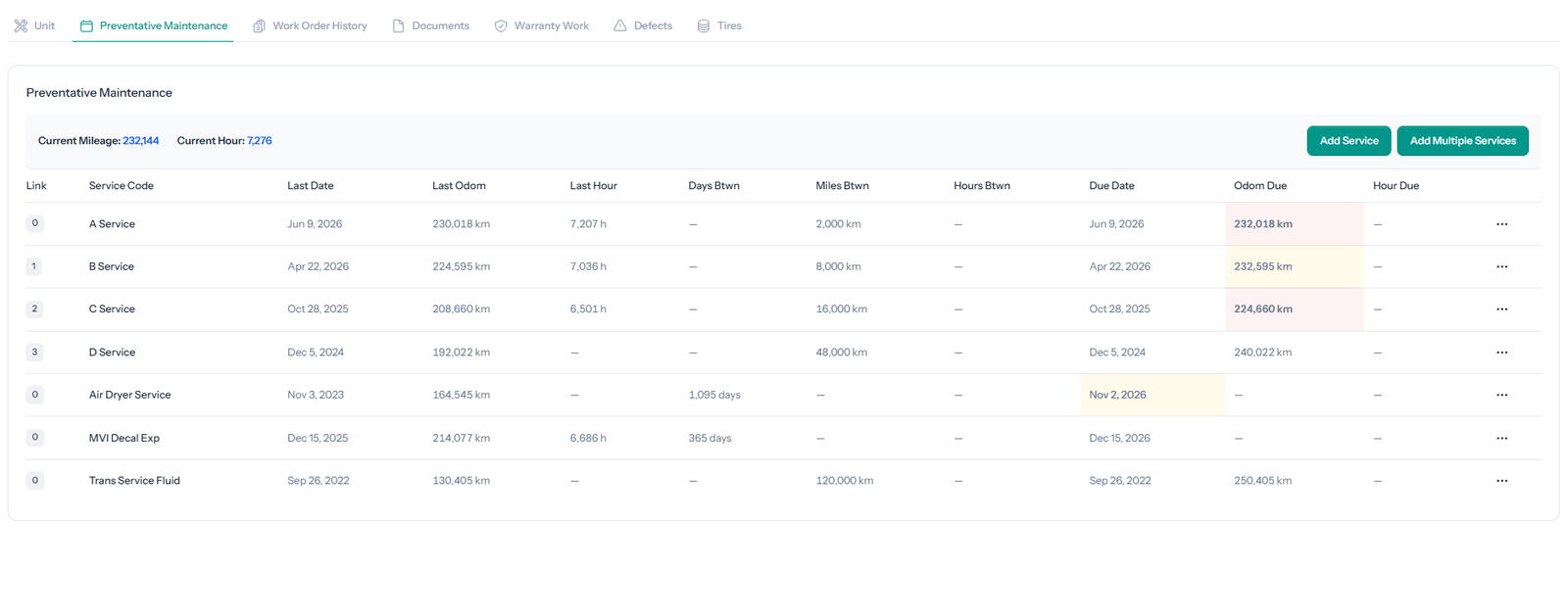This screenshot has height=615, width=1568.
Task: Select the B Service name cell
Action: click(x=112, y=266)
